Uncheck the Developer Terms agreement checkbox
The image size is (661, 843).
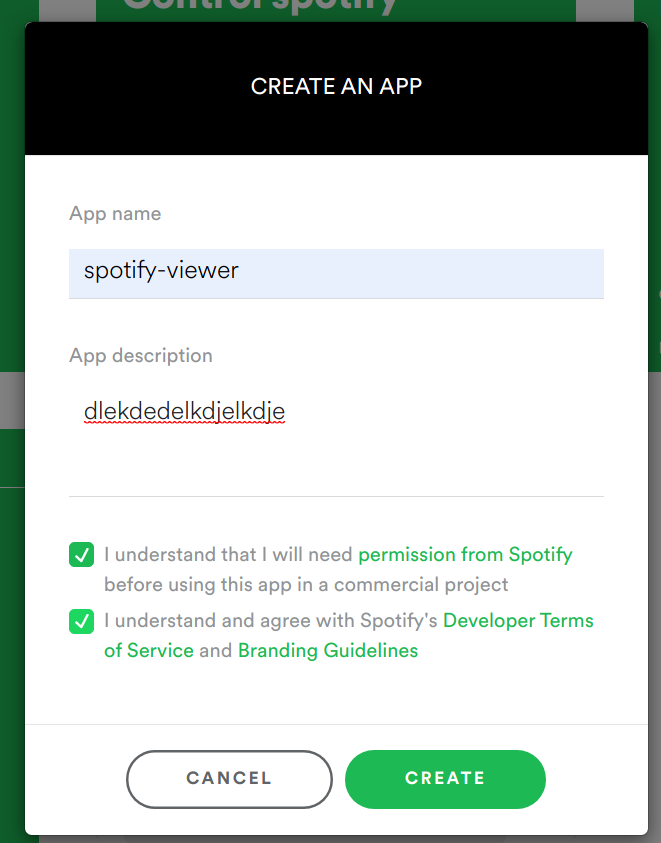click(82, 621)
